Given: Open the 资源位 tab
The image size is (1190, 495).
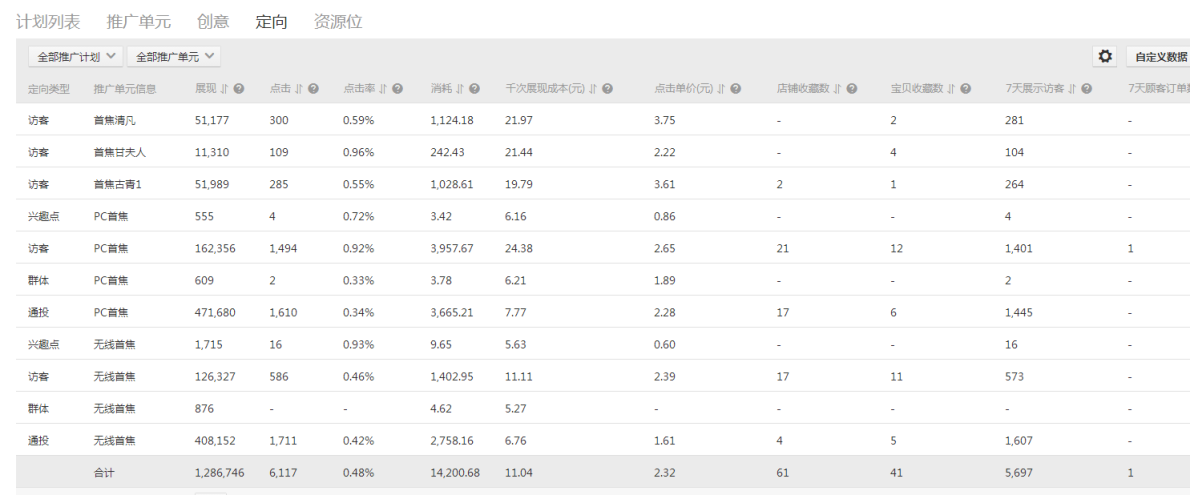Looking at the screenshot, I should pos(337,21).
